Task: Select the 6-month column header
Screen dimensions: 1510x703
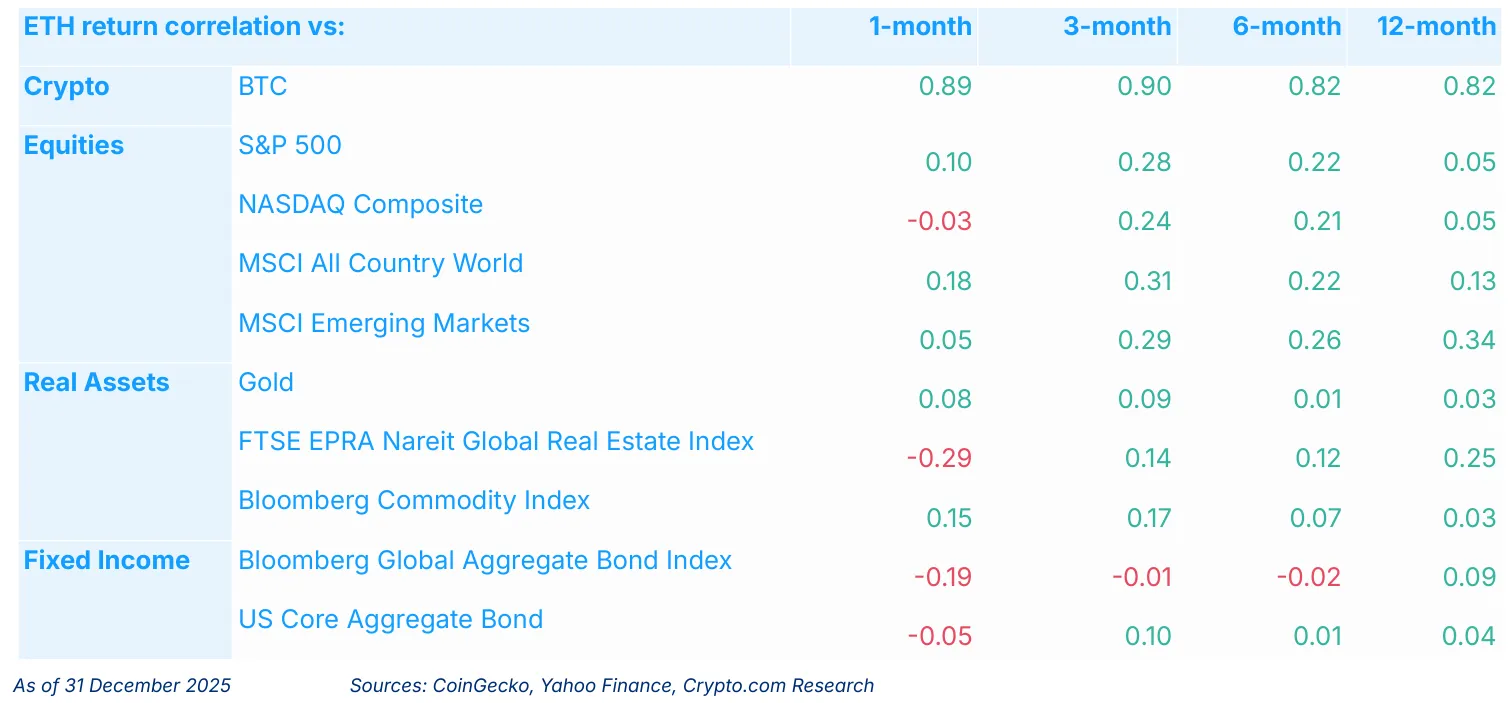Action: tap(1286, 27)
